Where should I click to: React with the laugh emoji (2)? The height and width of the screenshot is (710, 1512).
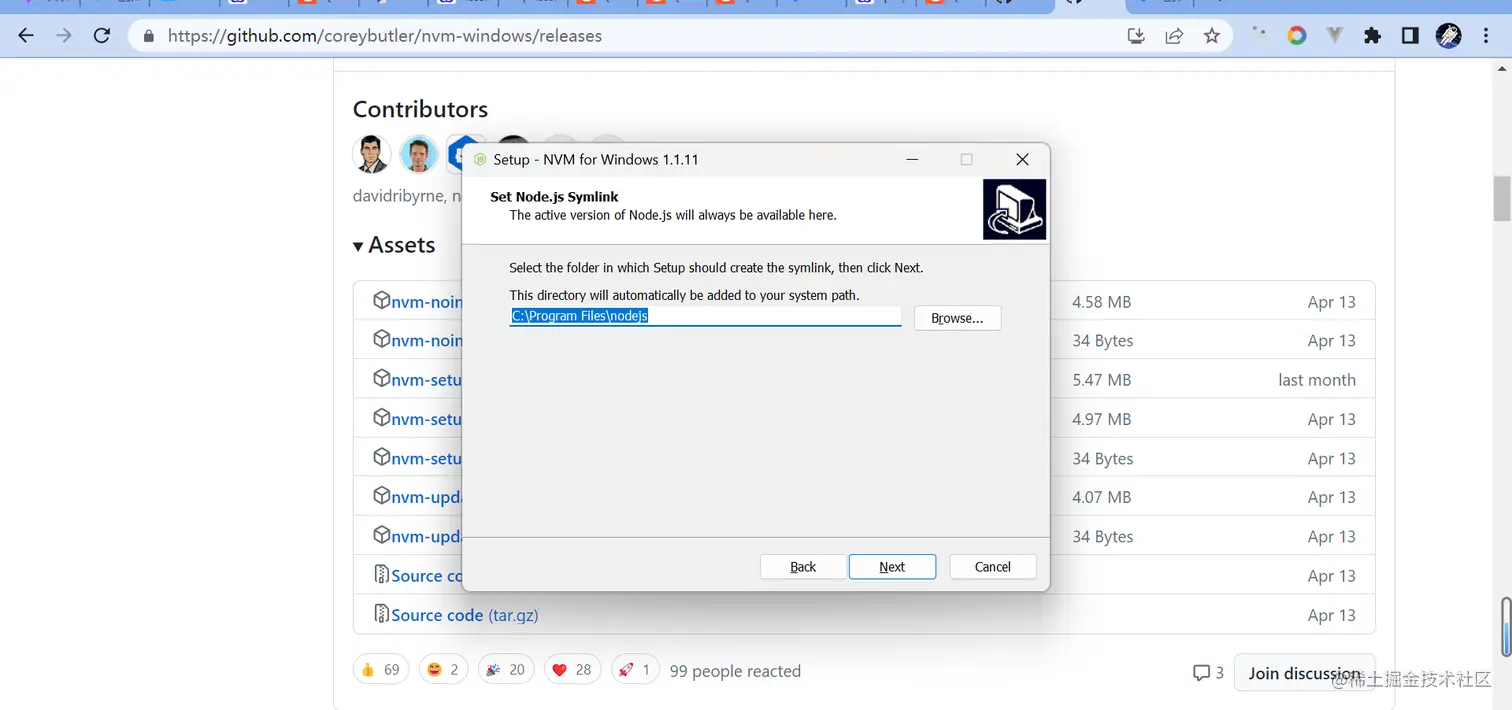443,670
